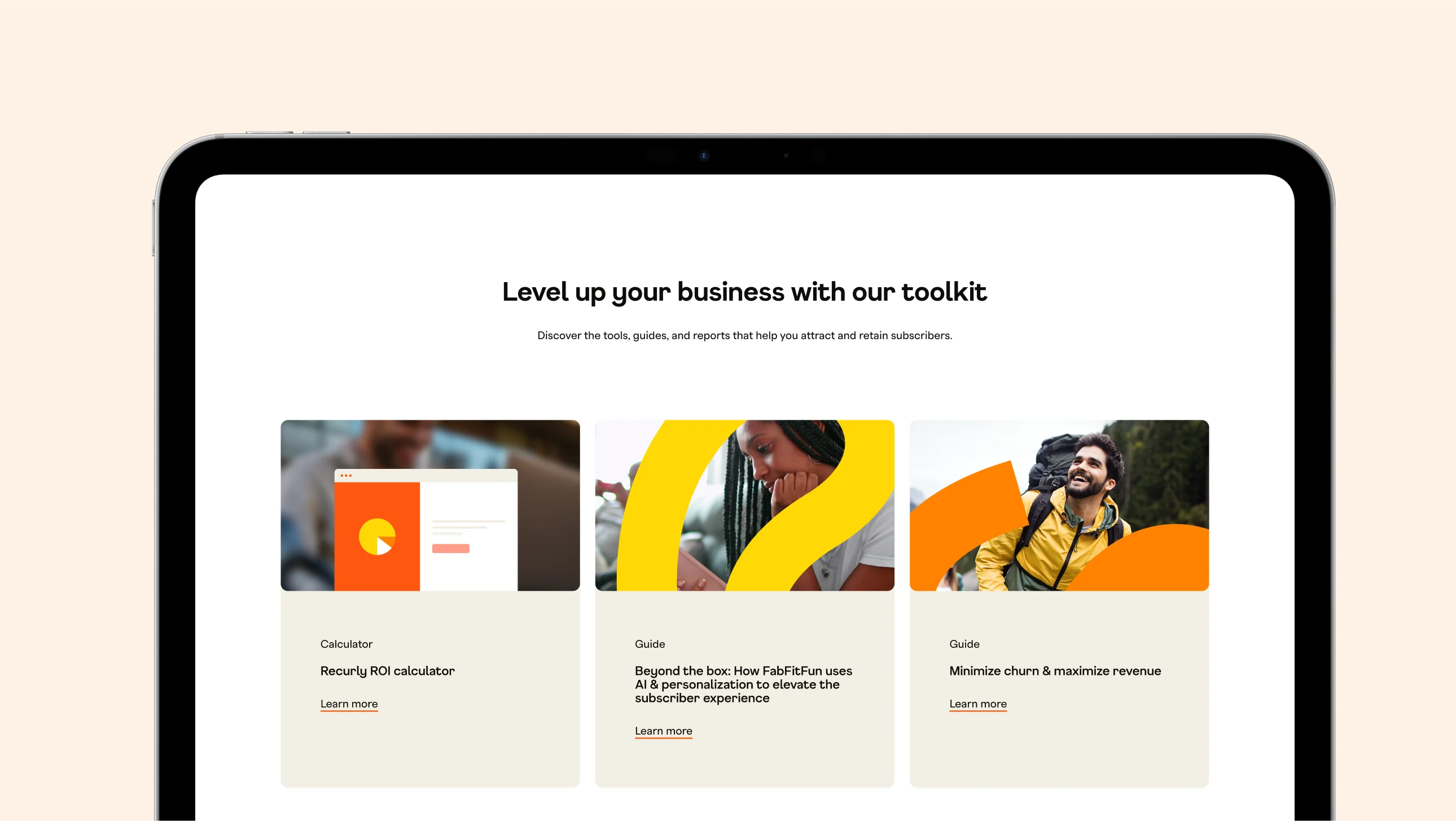Click the Guide label above Minimize churn

964,644
